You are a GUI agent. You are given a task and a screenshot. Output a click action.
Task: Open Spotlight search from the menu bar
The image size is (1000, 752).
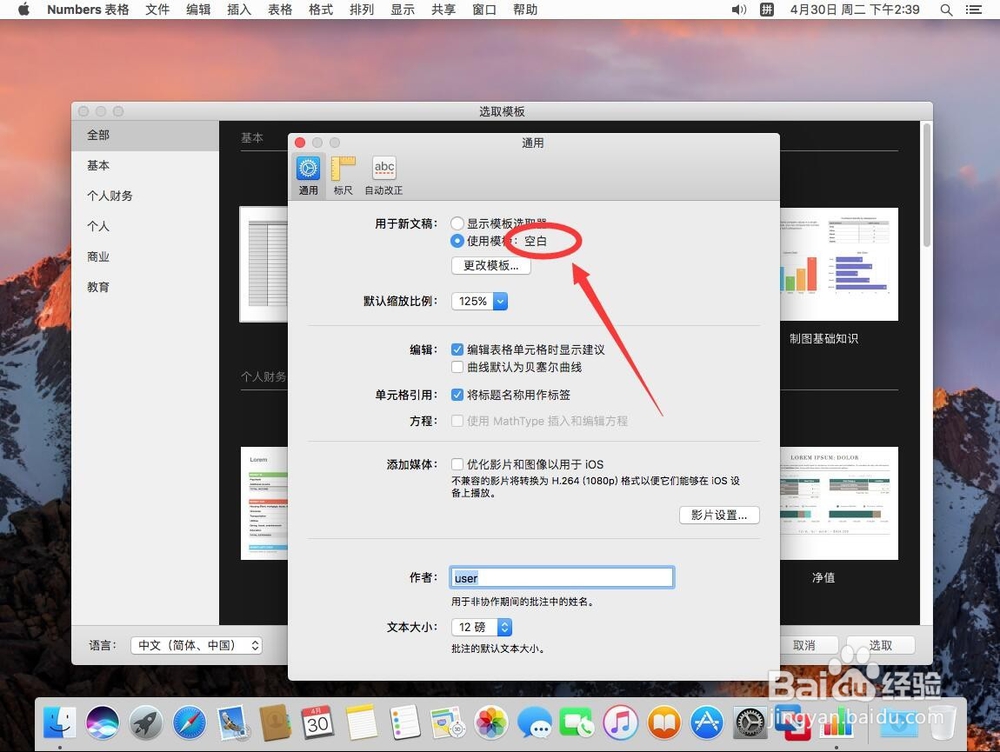click(946, 10)
